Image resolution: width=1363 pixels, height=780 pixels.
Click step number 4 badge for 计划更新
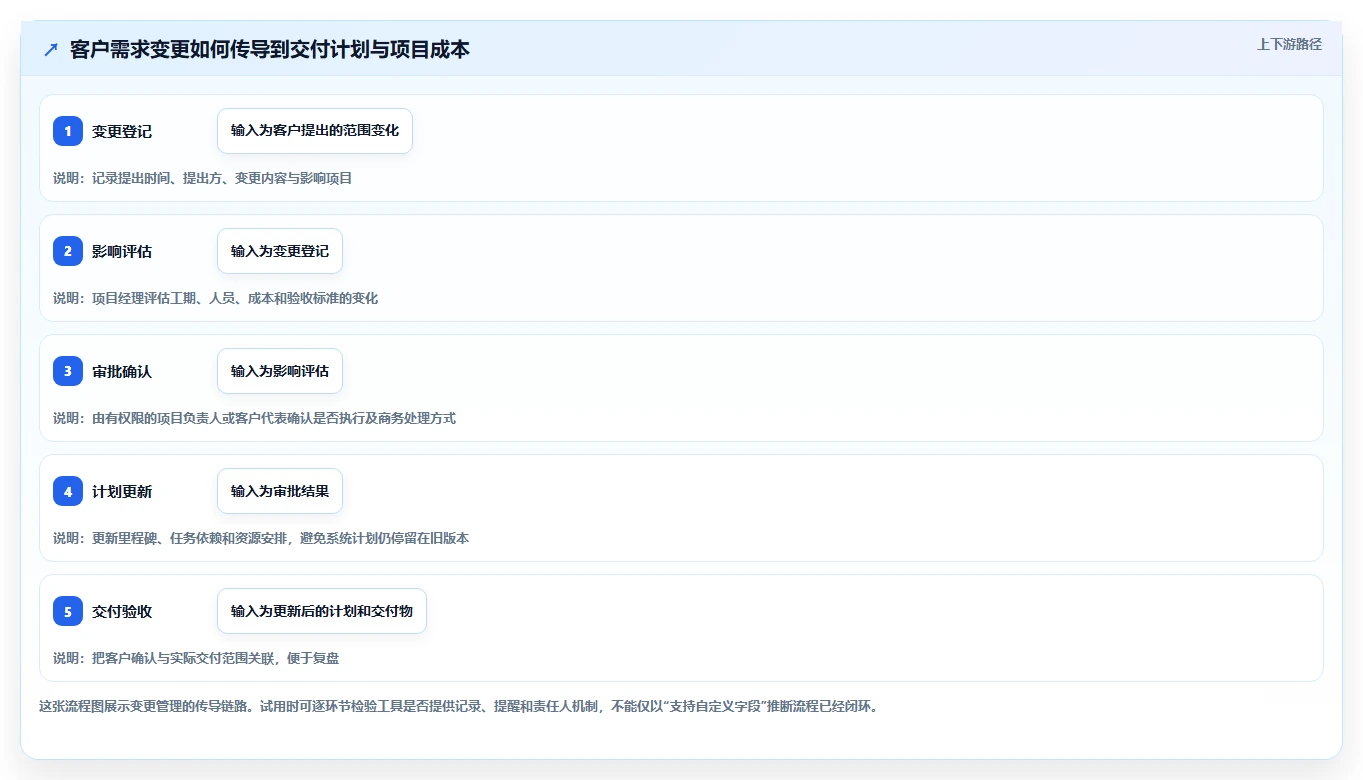click(x=68, y=491)
